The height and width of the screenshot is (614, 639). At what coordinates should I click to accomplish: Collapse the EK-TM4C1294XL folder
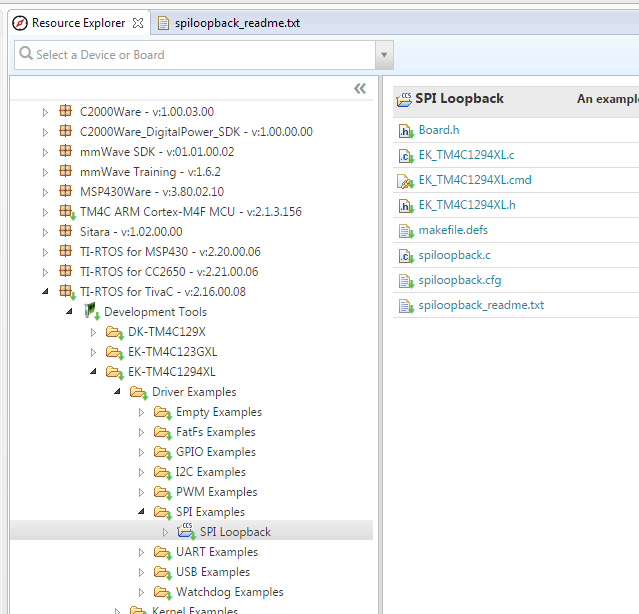[93, 371]
